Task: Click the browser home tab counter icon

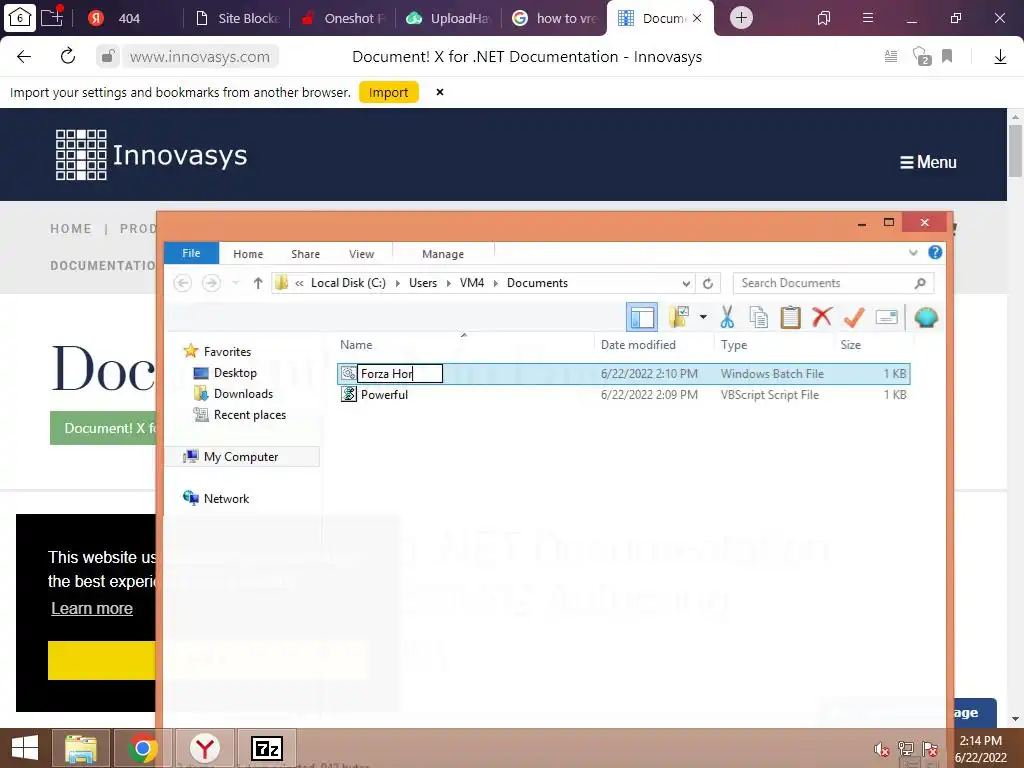Action: [20, 18]
